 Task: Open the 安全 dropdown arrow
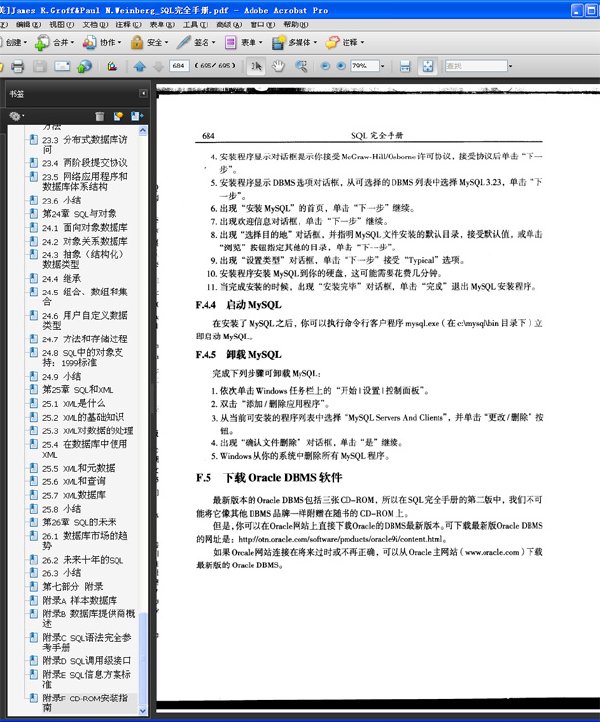166,42
